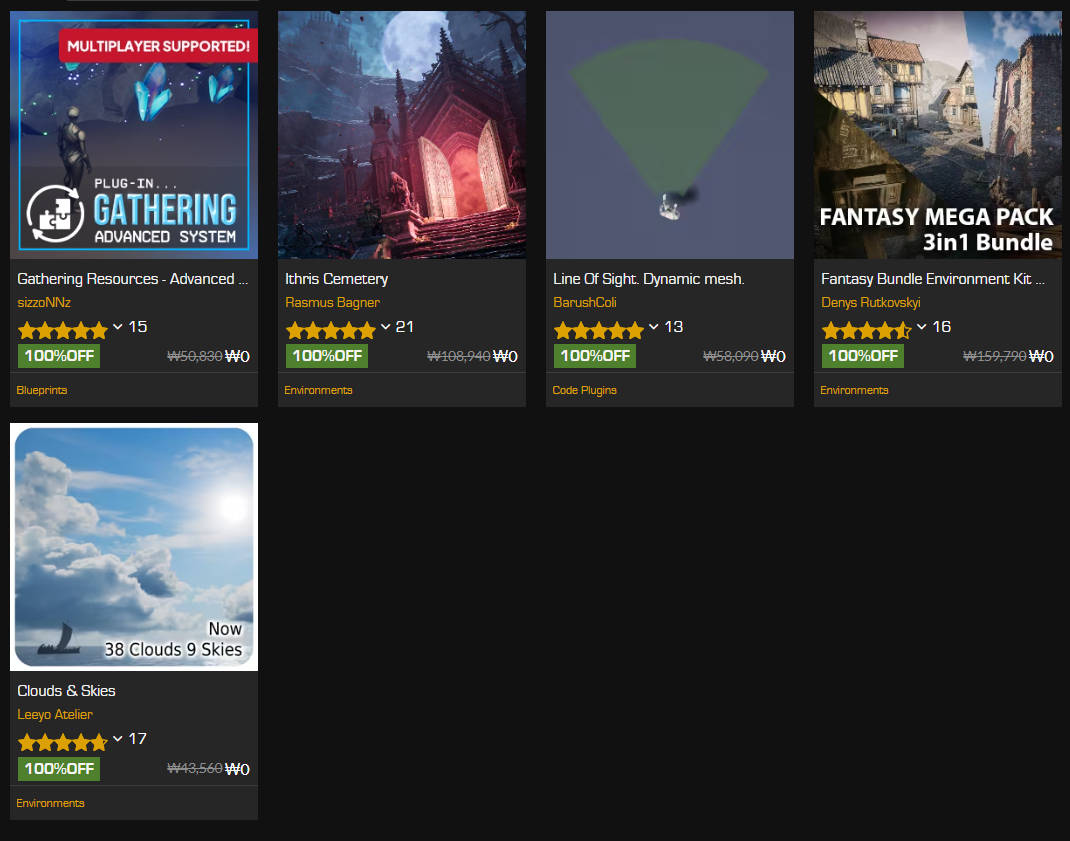1070x841 pixels.
Task: Open the Gathering Resources product thumbnail
Action: click(x=134, y=134)
